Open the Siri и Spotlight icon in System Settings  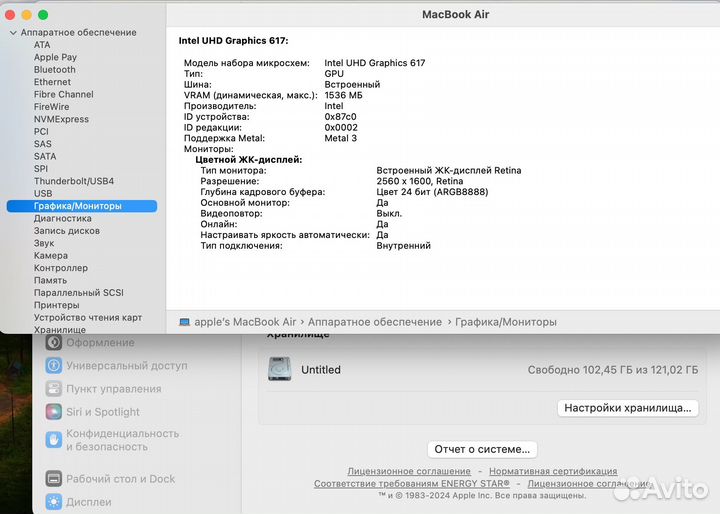(54, 412)
